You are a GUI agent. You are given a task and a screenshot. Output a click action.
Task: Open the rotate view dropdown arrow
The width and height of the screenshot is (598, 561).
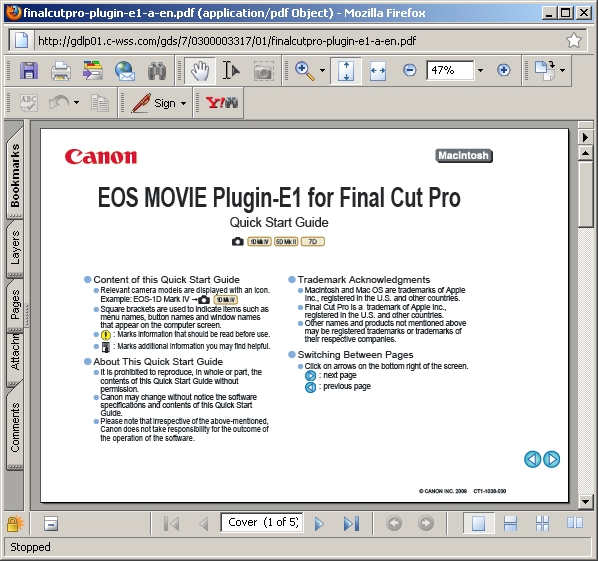tap(563, 70)
